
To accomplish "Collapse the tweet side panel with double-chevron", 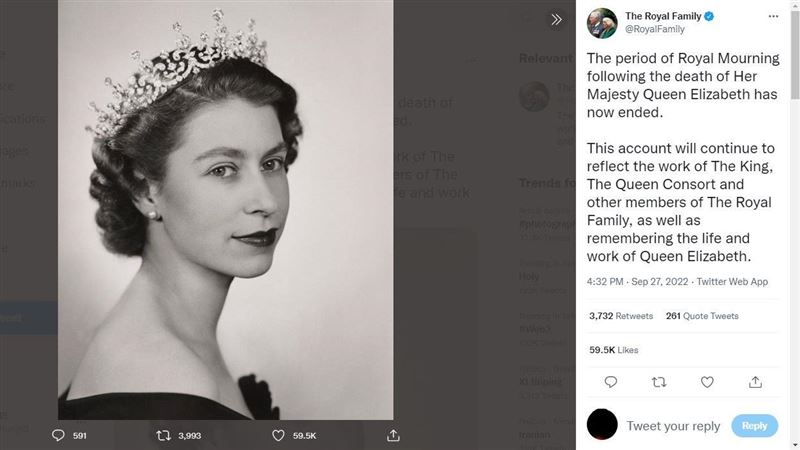I will point(557,20).
